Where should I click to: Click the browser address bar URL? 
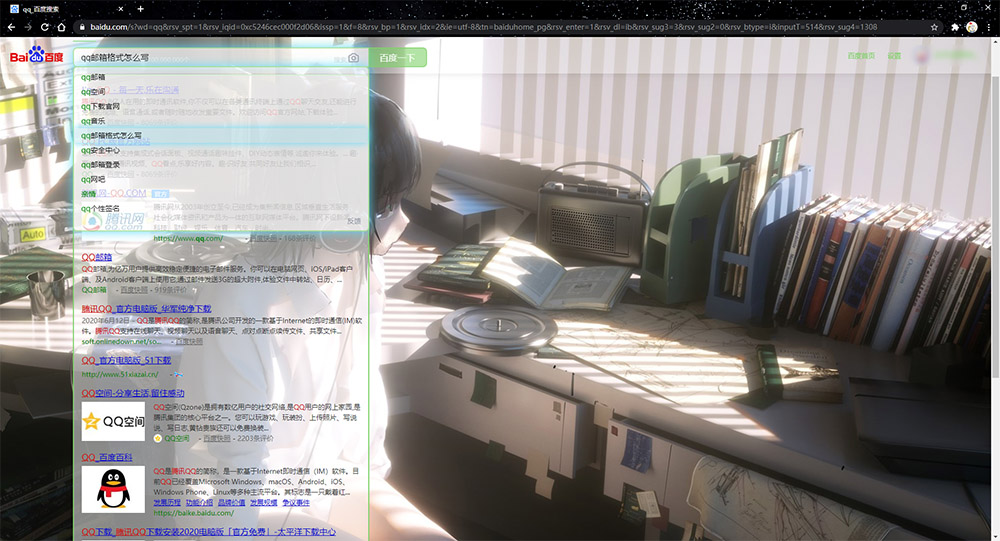click(x=483, y=27)
